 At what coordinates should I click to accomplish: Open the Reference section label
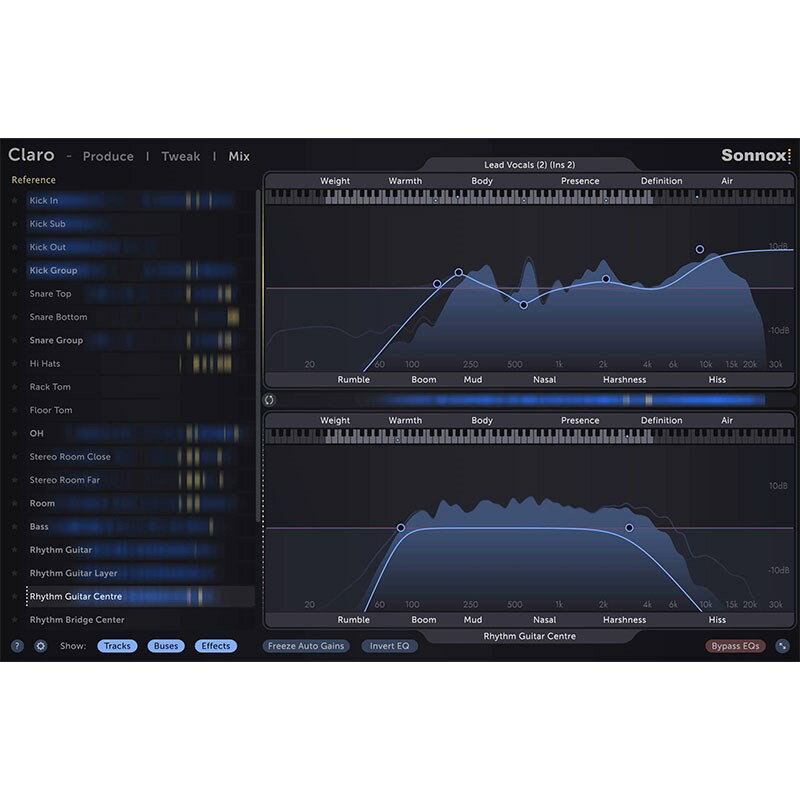pos(34,180)
